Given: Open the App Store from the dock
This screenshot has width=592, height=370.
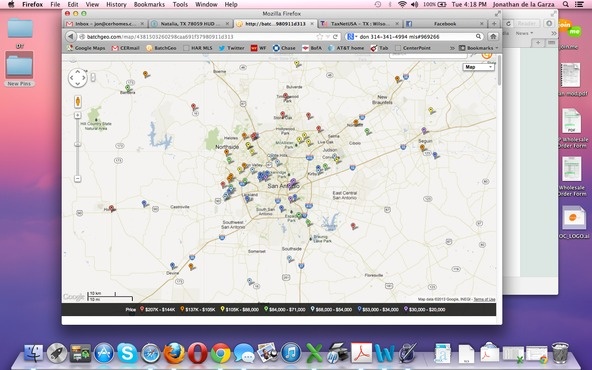Looking at the screenshot, I should point(104,353).
